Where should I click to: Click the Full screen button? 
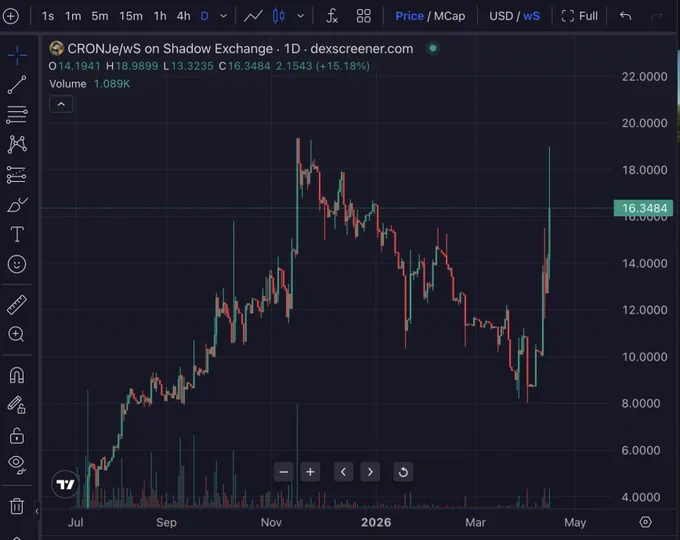coord(579,16)
